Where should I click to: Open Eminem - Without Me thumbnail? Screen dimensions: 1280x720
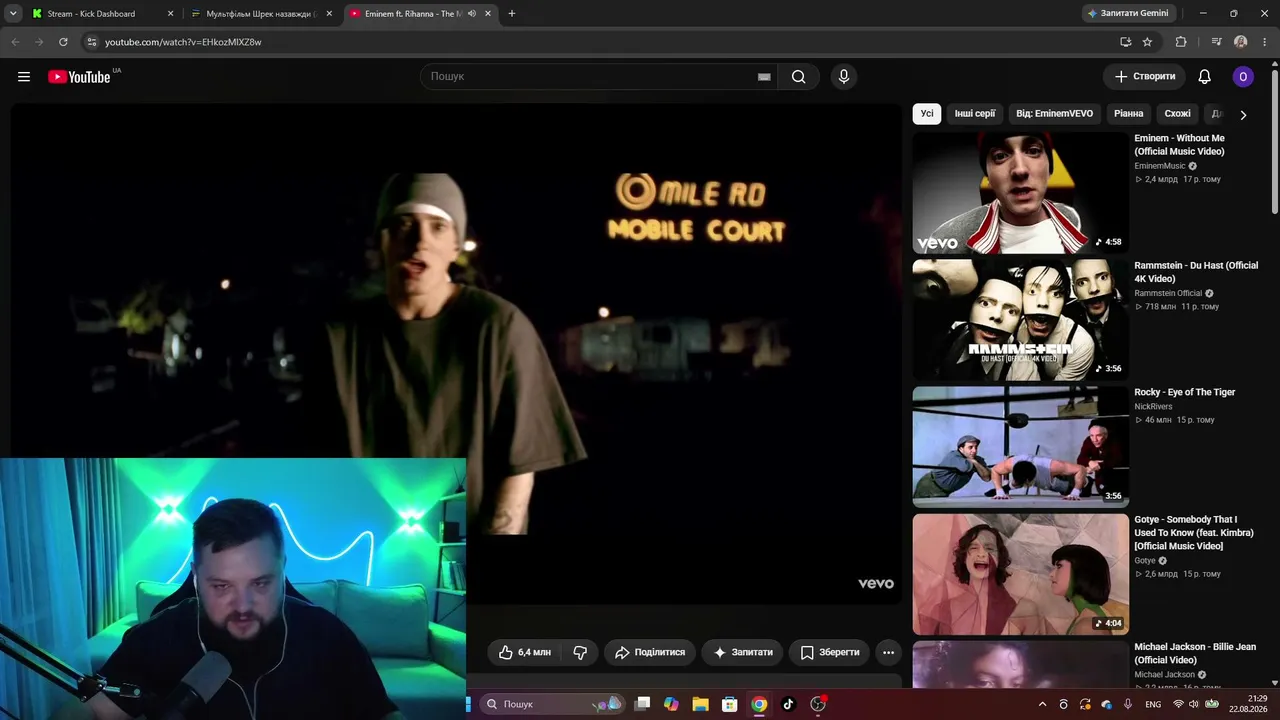[1021, 193]
